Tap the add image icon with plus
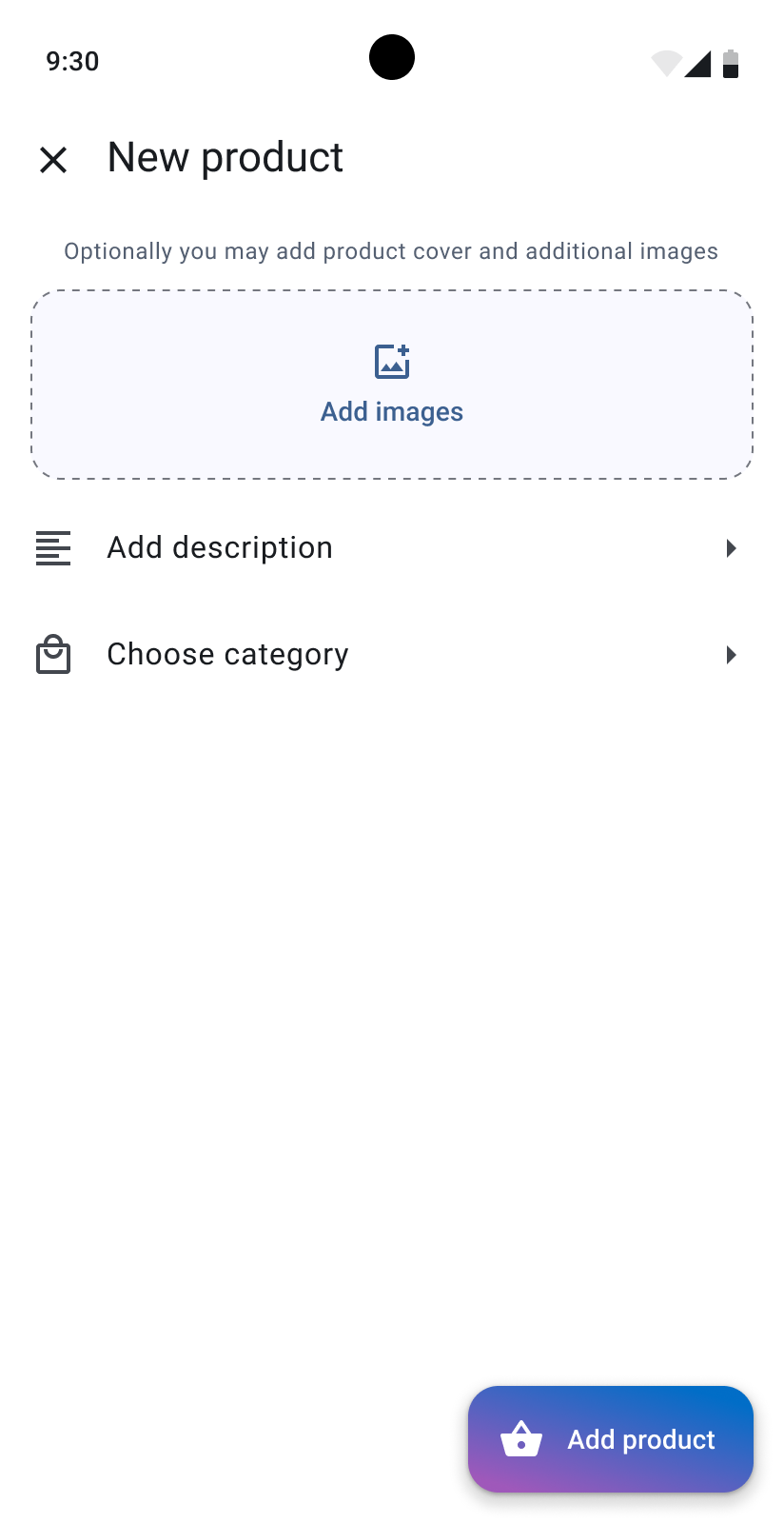784x1523 pixels. 392,362
